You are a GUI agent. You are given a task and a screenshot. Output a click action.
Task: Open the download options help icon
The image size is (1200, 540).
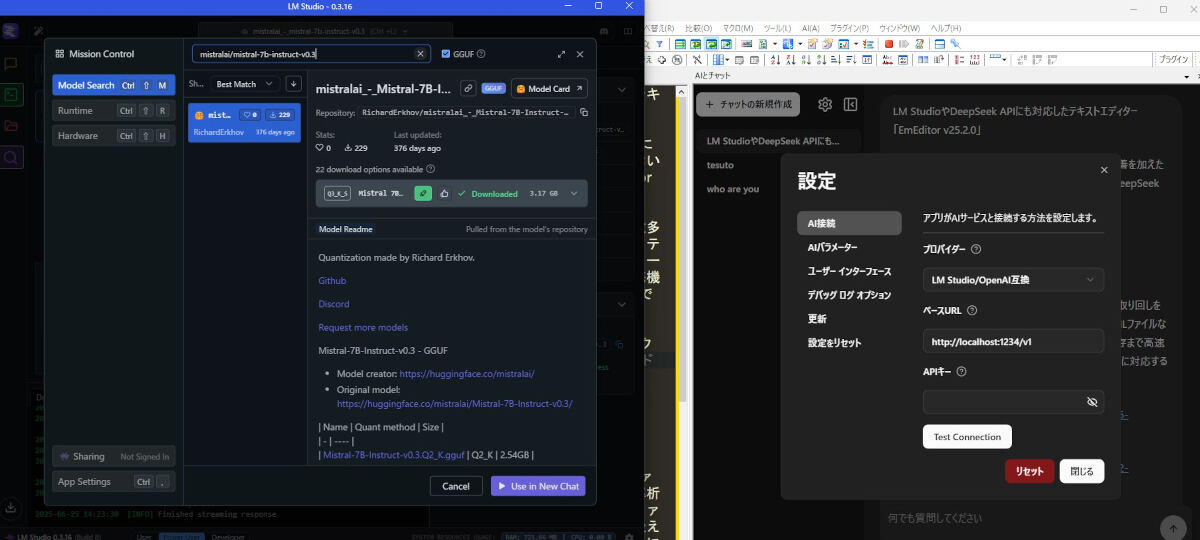430,169
